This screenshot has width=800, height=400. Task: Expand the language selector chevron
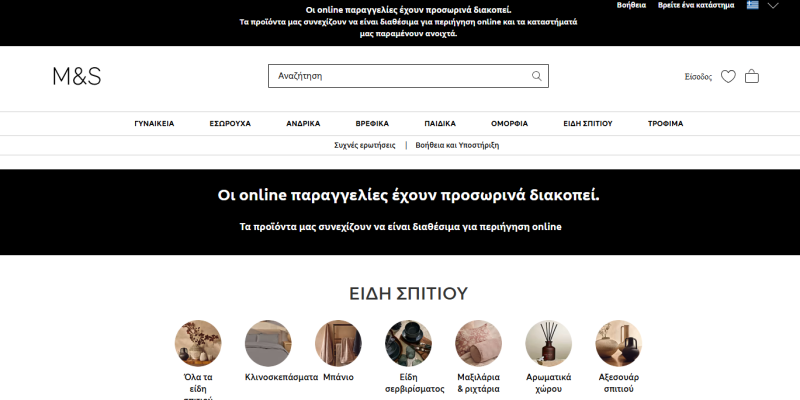pyautogui.click(x=772, y=5)
